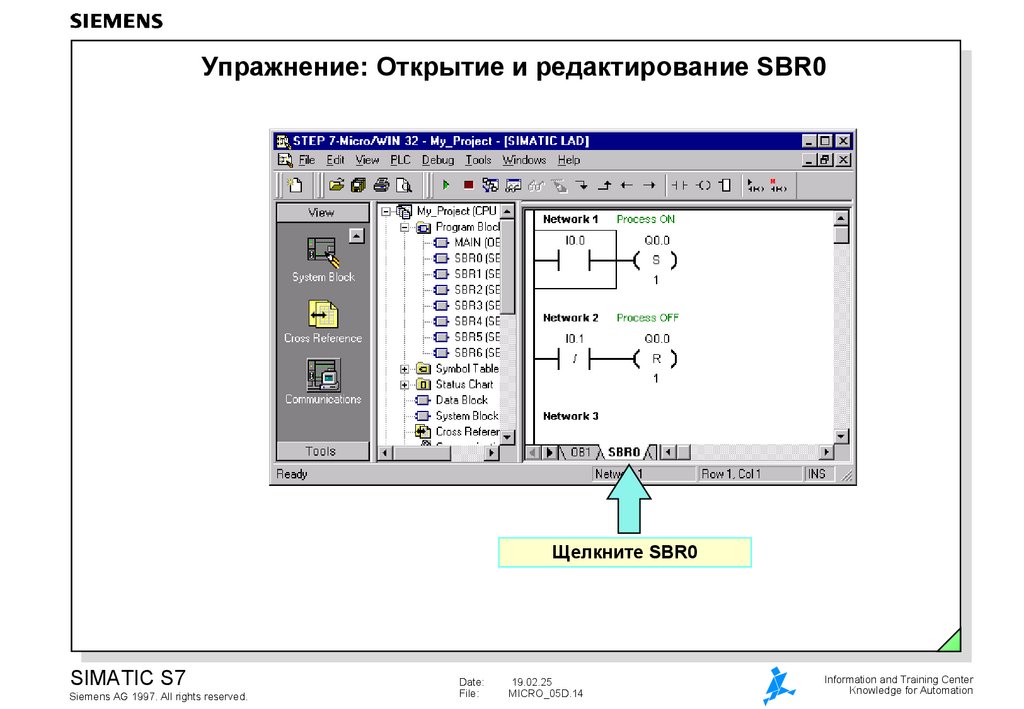The image size is (1024, 709).
Task: Click the application icon in the title bar
Action: pos(283,141)
